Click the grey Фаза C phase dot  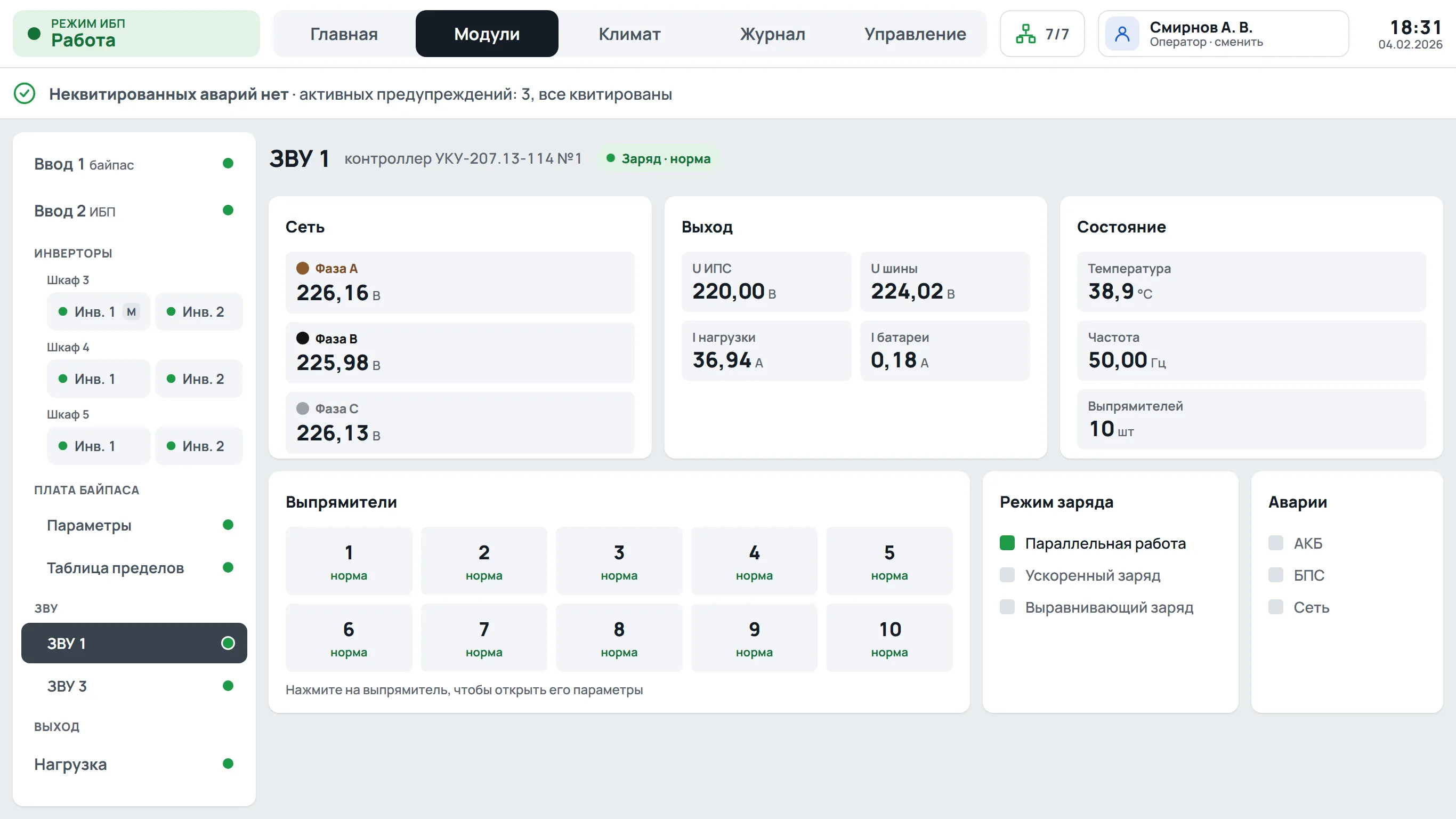tap(302, 408)
